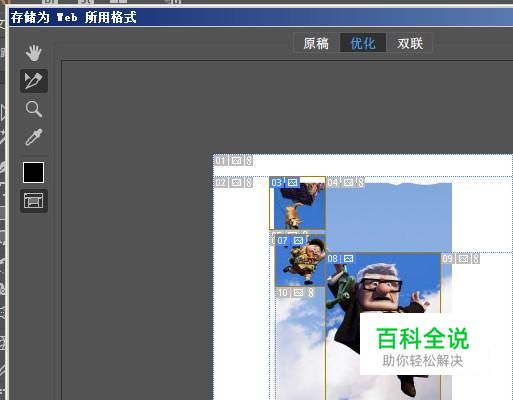Screen dimensions: 513x400
Task: Toggle slices visibility button
Action: pos(34,201)
